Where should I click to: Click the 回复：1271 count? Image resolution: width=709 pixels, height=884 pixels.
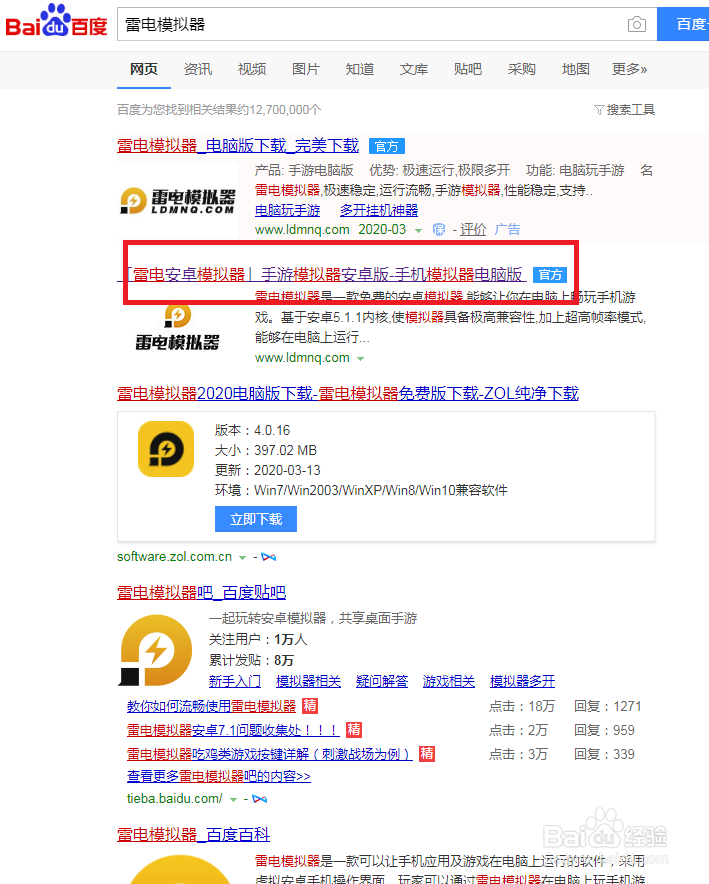[608, 706]
